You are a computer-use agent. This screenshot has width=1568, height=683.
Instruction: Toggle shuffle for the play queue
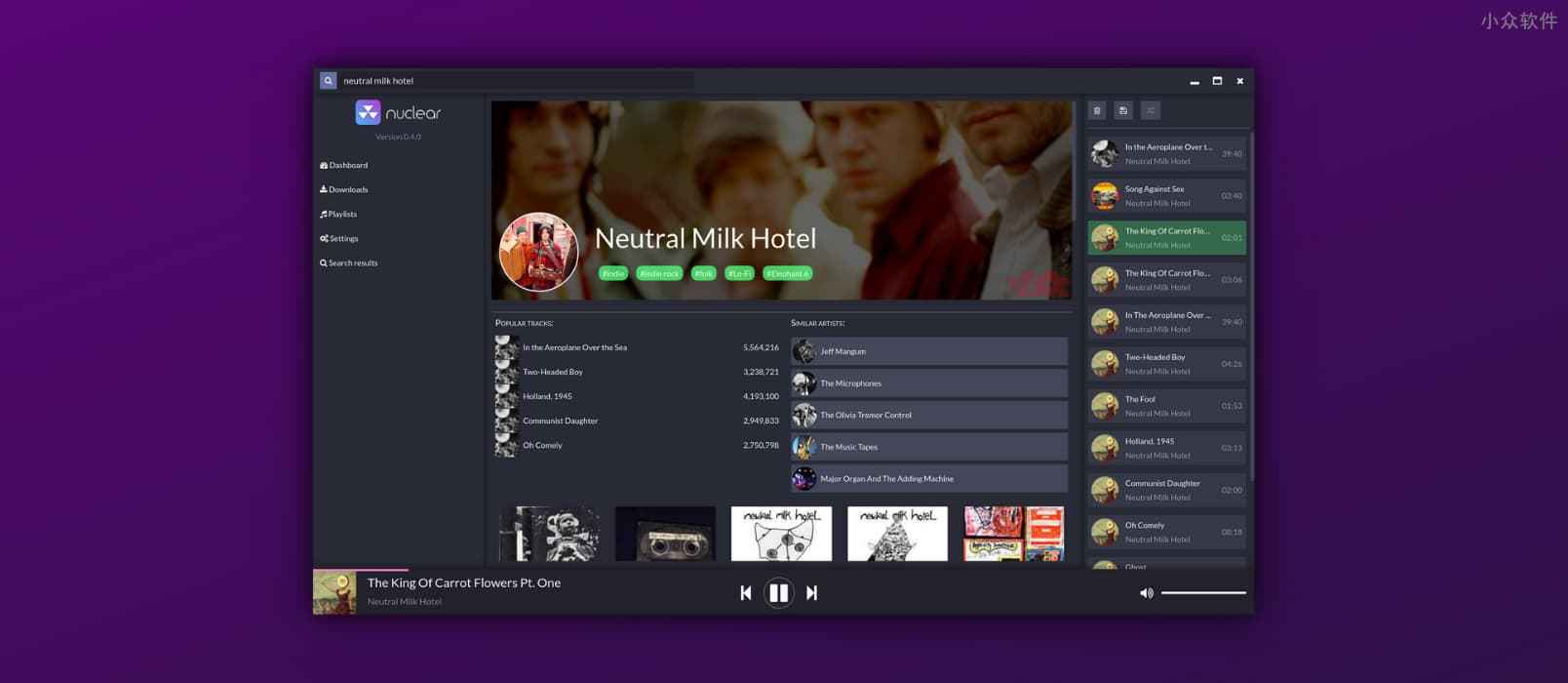[1151, 111]
